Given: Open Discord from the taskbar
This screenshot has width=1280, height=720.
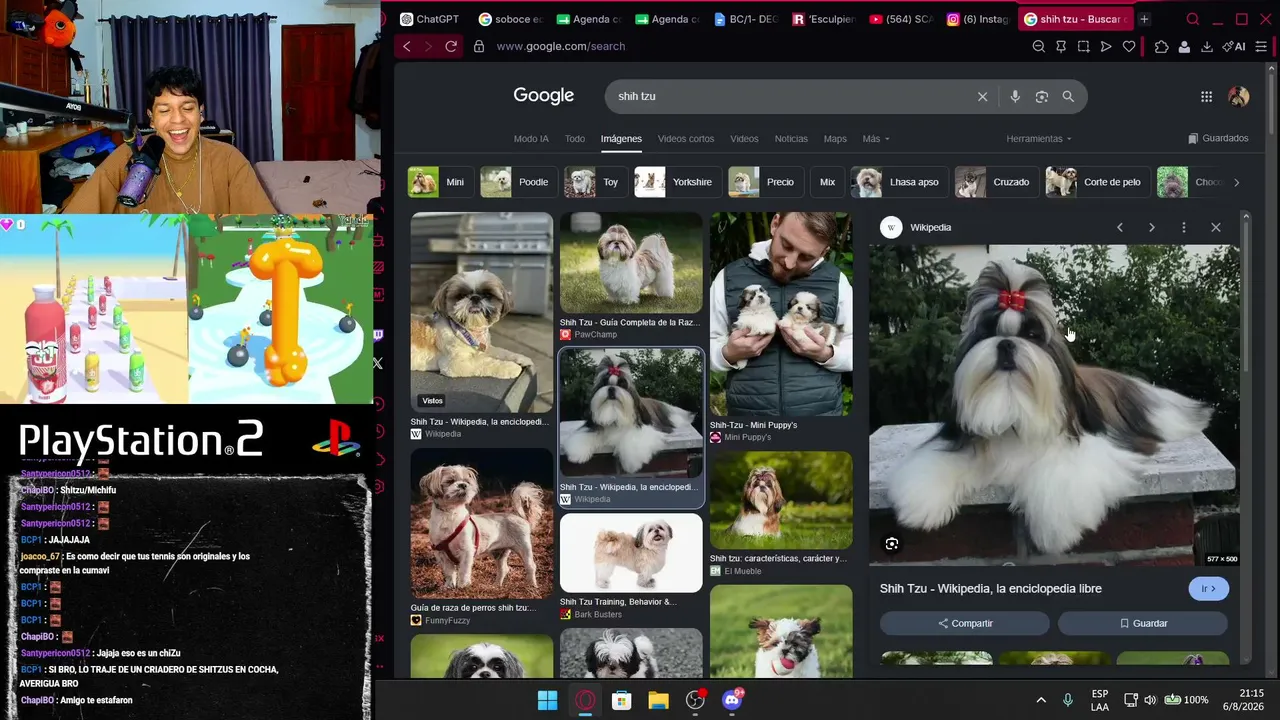Looking at the screenshot, I should click(x=732, y=699).
